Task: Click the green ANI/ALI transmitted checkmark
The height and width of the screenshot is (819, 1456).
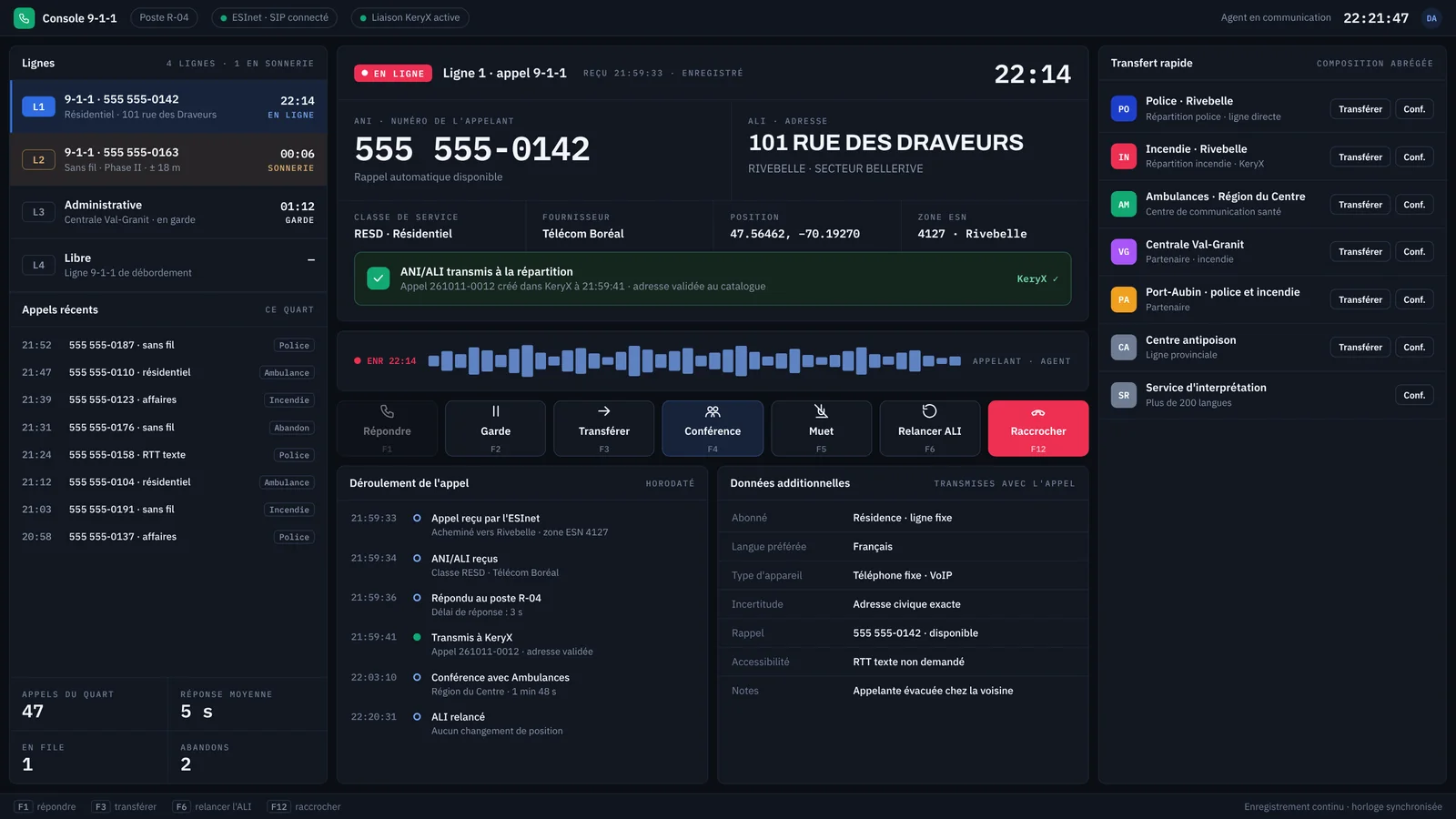Action: (379, 278)
